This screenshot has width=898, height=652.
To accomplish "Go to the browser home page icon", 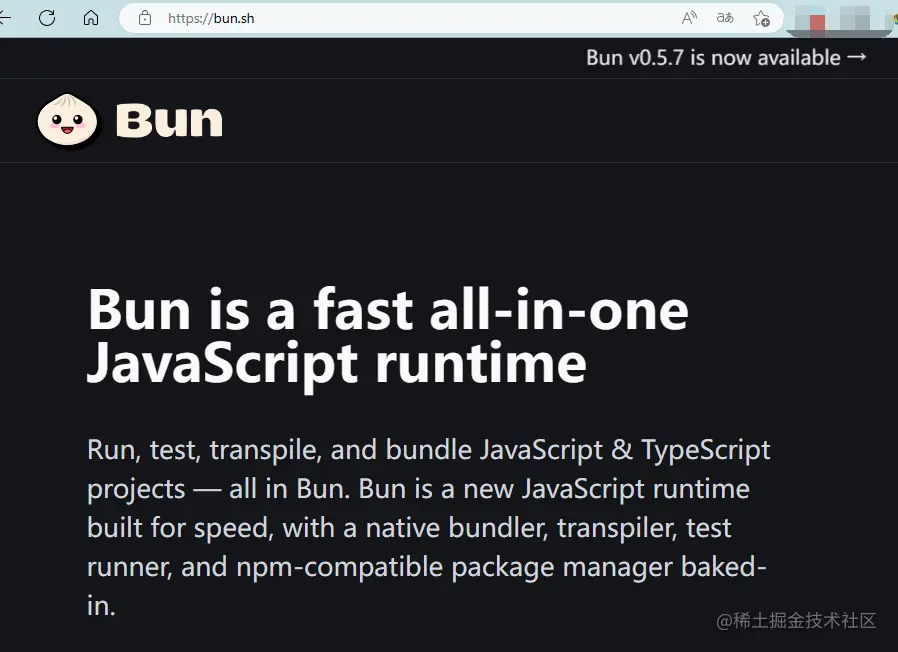I will (91, 18).
